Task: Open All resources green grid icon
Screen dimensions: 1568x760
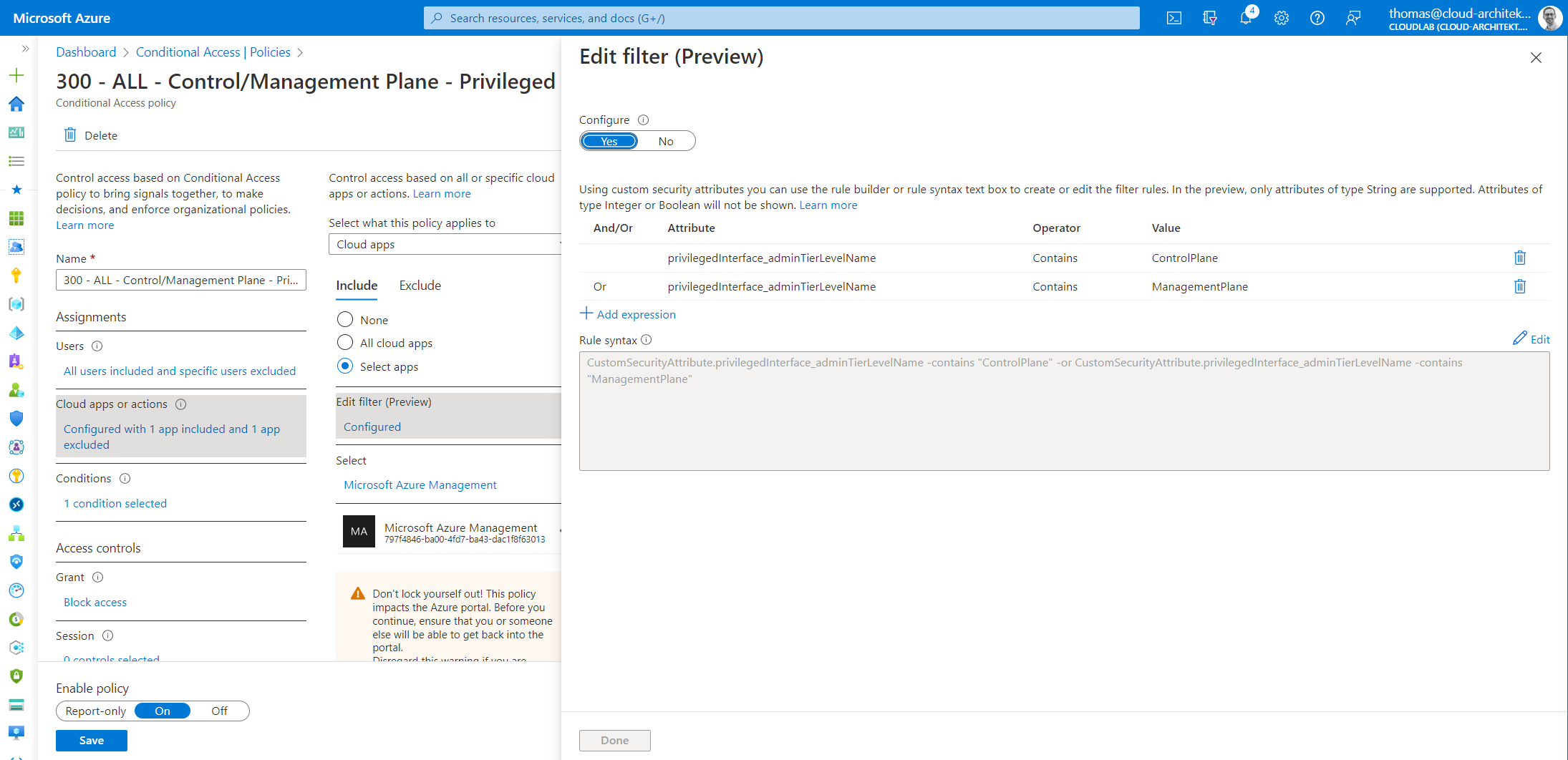Action: tap(16, 218)
